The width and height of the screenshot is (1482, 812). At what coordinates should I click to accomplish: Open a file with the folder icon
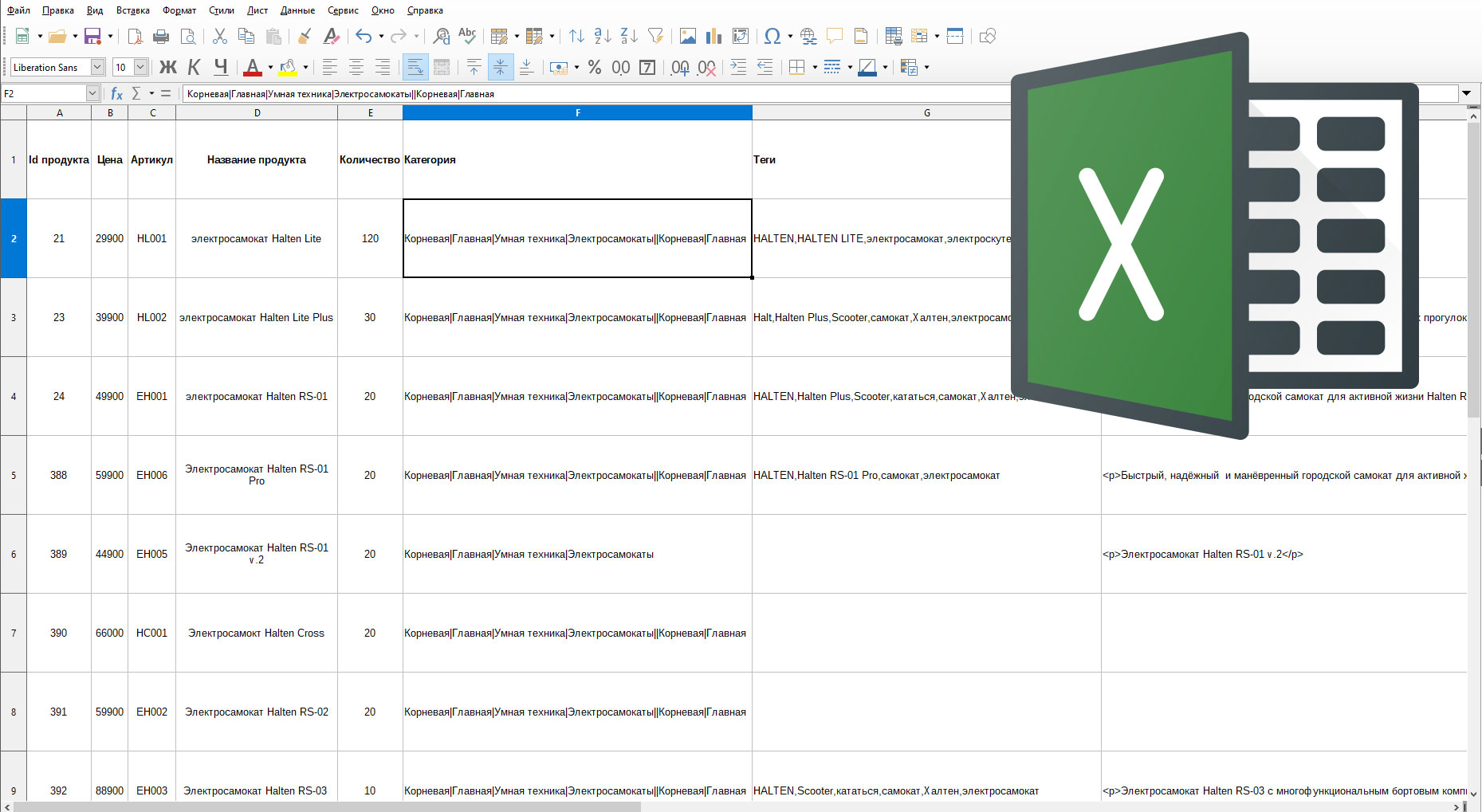click(x=57, y=36)
